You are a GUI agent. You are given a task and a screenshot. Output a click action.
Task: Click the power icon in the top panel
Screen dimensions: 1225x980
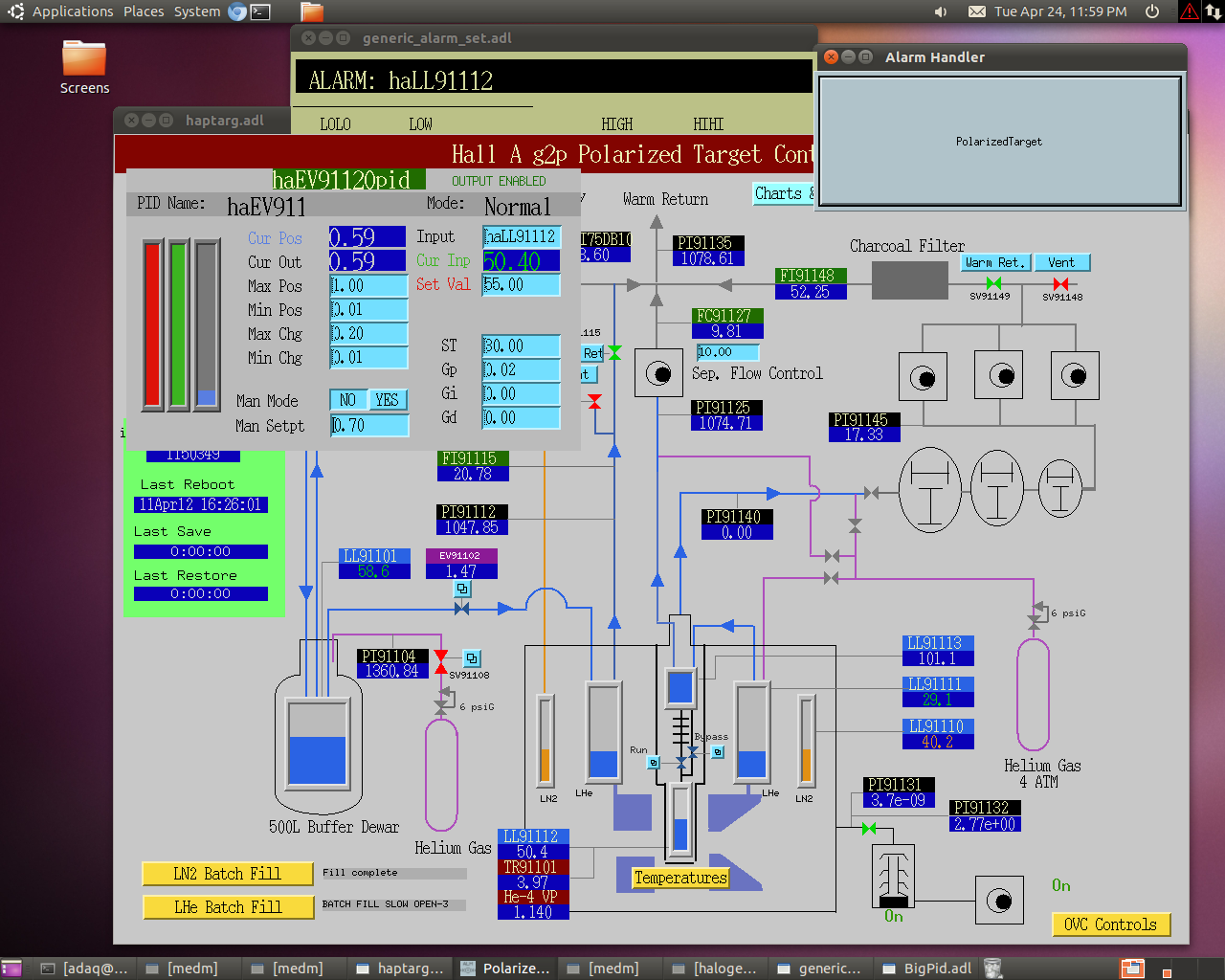click(x=1152, y=11)
